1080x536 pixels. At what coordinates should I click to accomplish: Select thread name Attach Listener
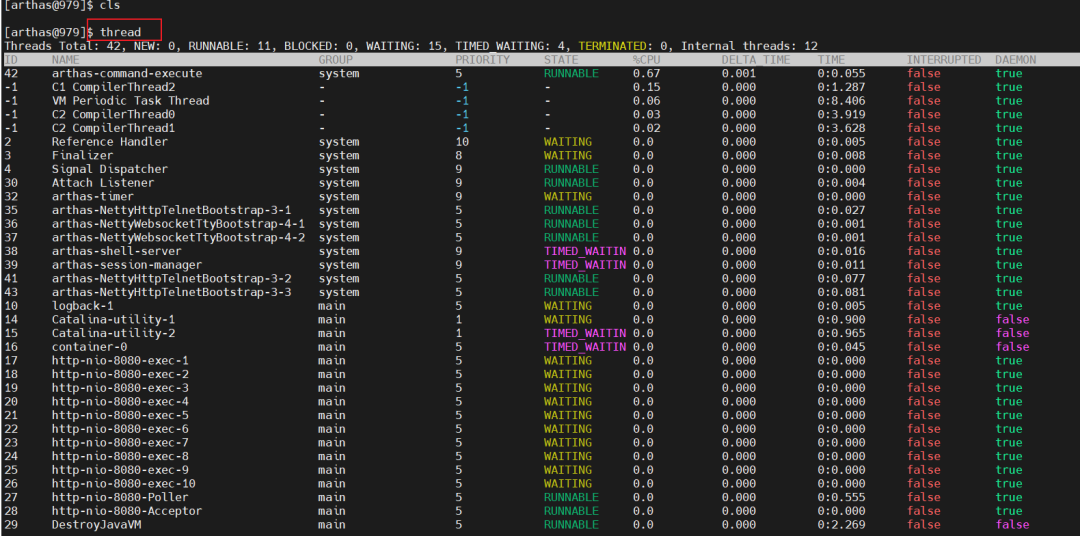[103, 183]
